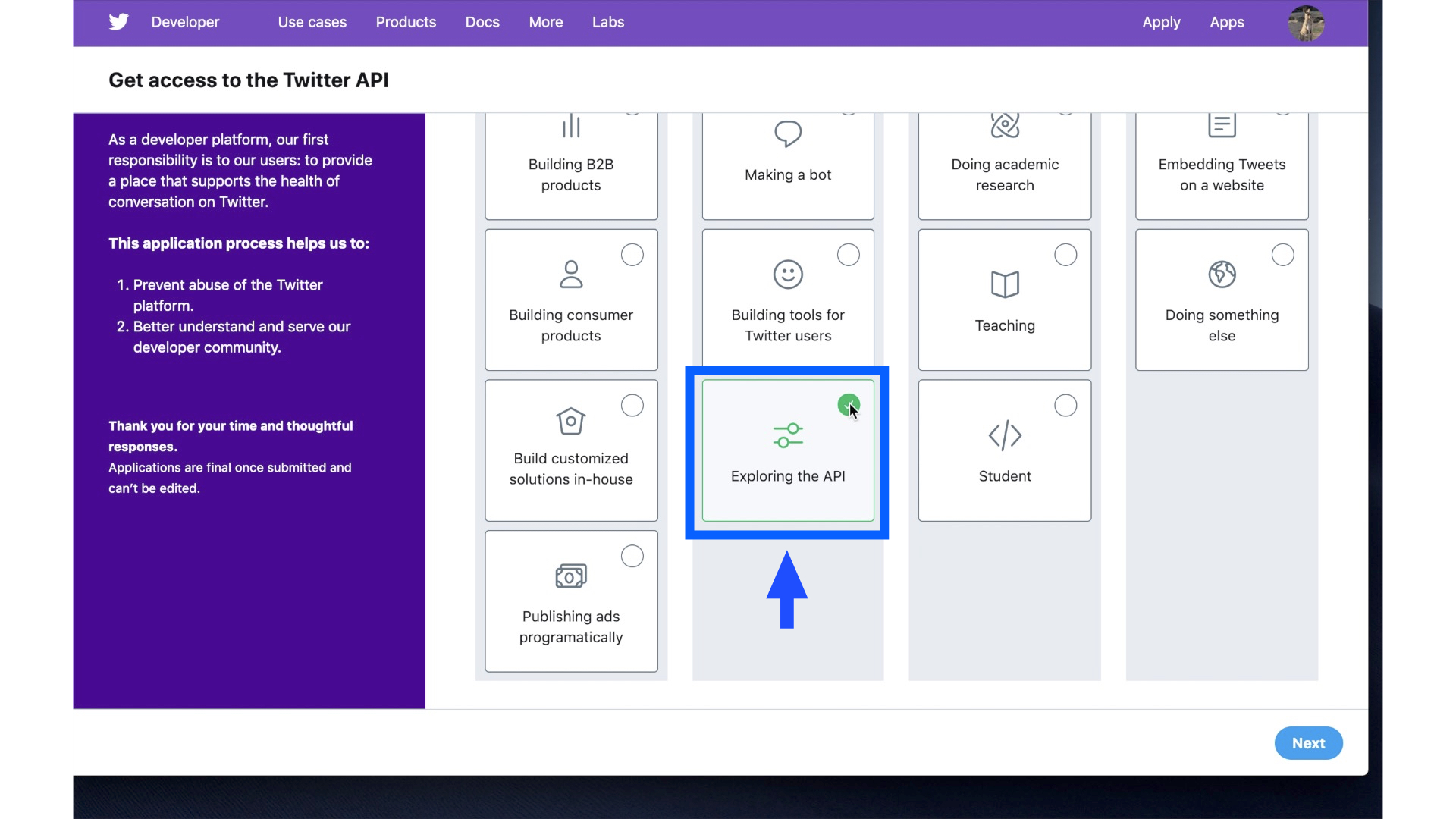Click the Publishing ads programmatically label
The image size is (1456, 819).
point(571,627)
